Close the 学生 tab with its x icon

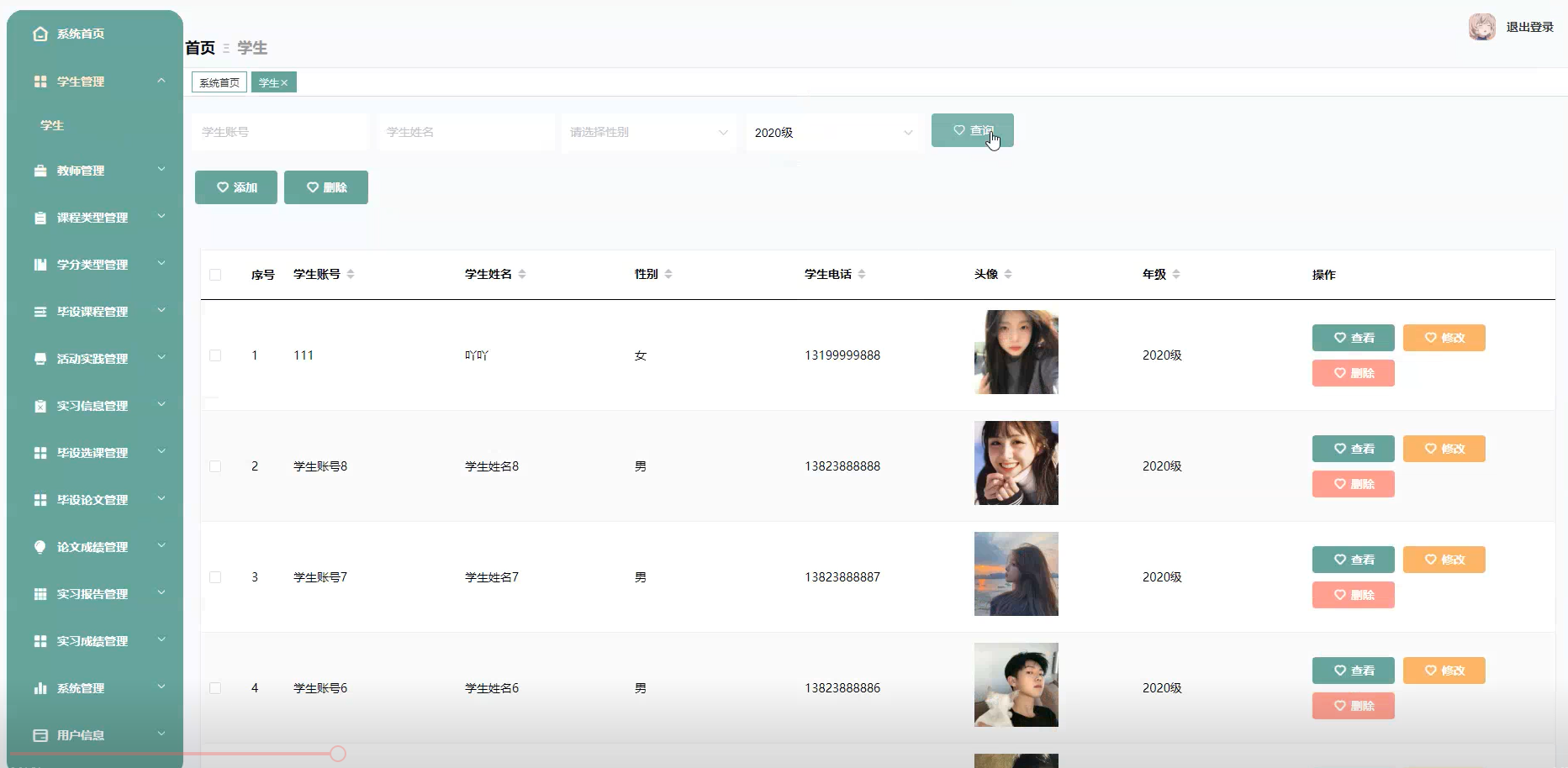(284, 82)
